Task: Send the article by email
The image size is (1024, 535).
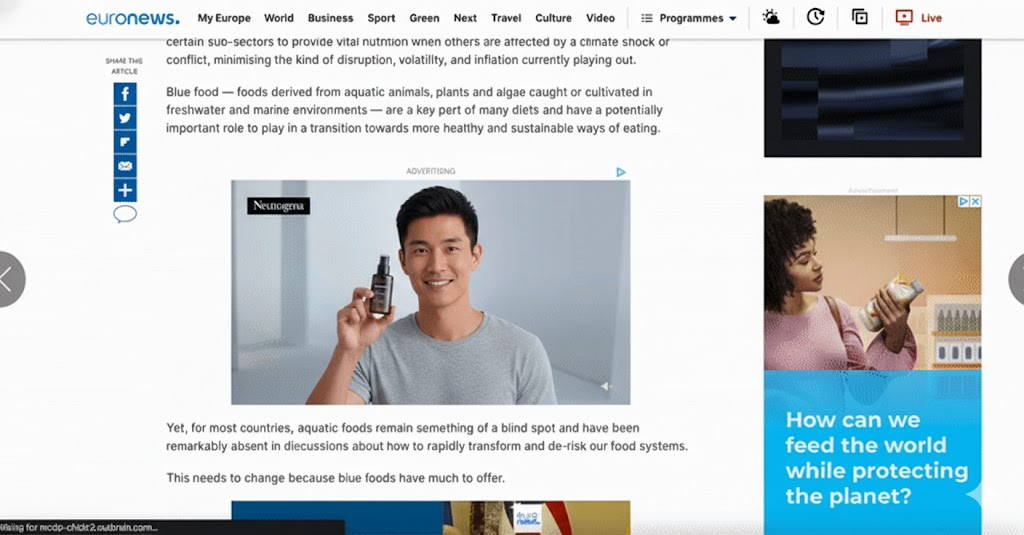Action: coord(125,166)
